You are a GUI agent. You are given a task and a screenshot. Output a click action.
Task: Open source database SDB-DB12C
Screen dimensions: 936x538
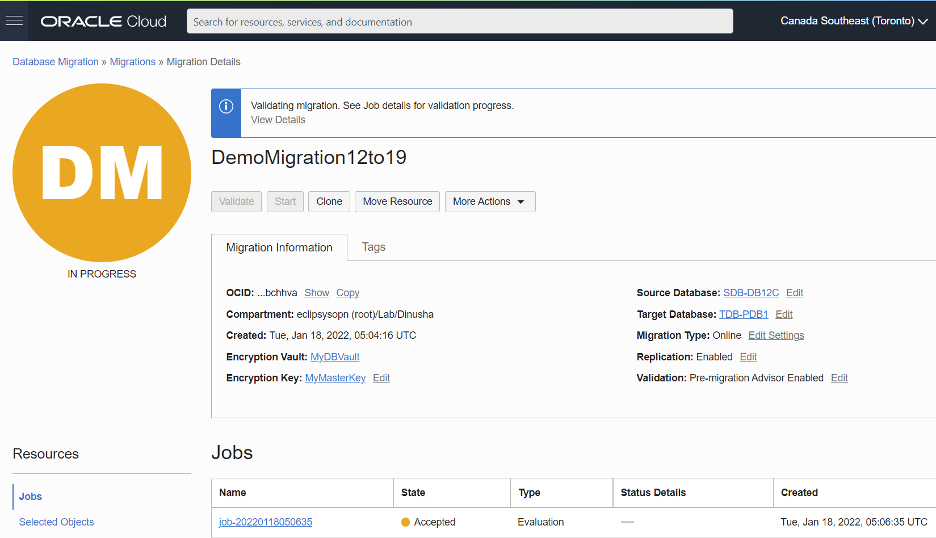(x=751, y=293)
